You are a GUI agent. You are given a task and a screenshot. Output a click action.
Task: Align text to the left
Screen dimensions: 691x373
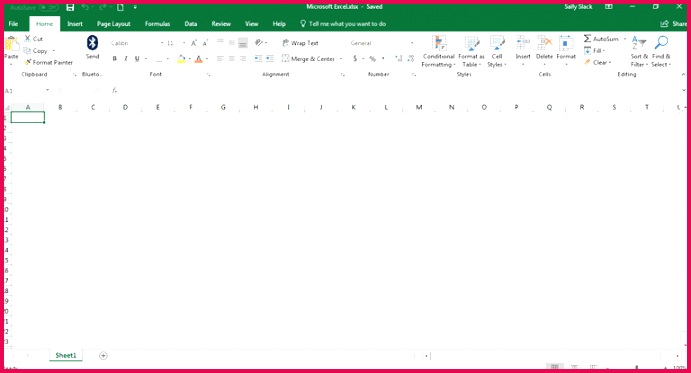(x=220, y=59)
